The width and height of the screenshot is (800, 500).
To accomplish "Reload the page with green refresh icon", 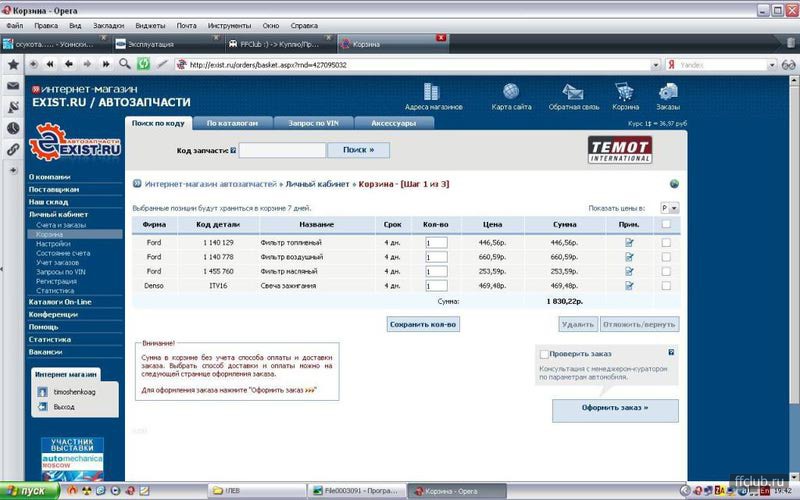I will point(143,64).
